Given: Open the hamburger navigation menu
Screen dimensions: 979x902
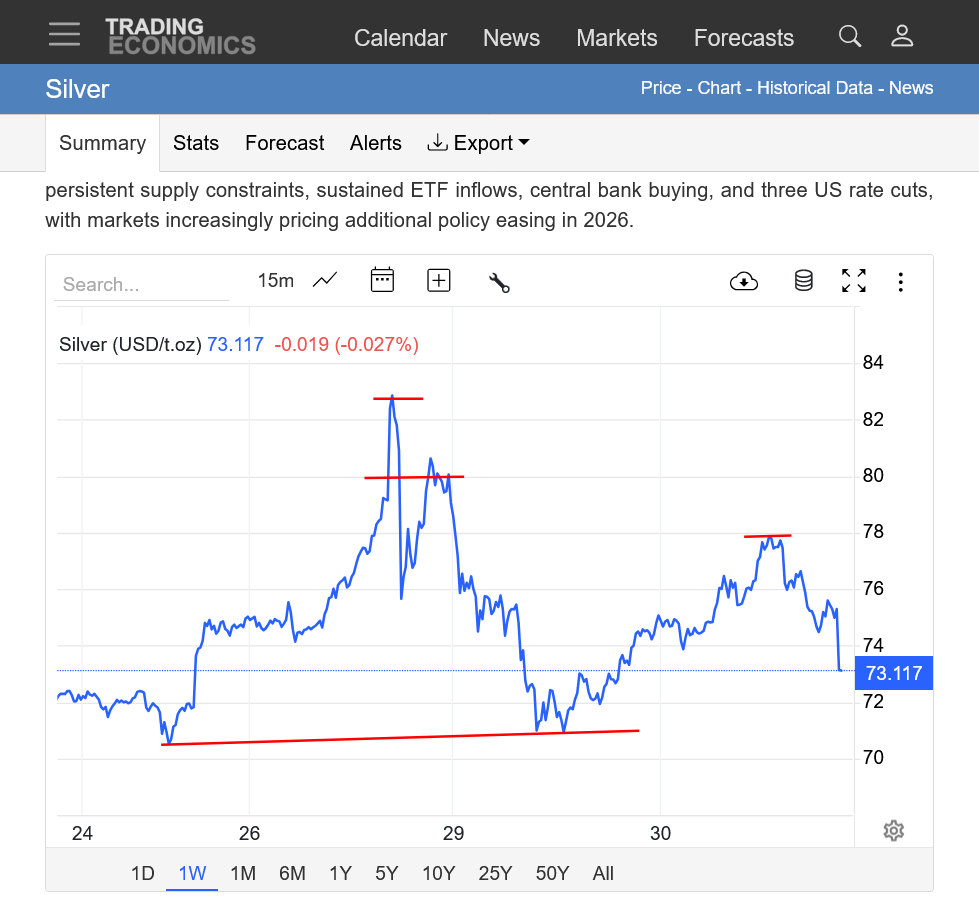Looking at the screenshot, I should pyautogui.click(x=64, y=34).
